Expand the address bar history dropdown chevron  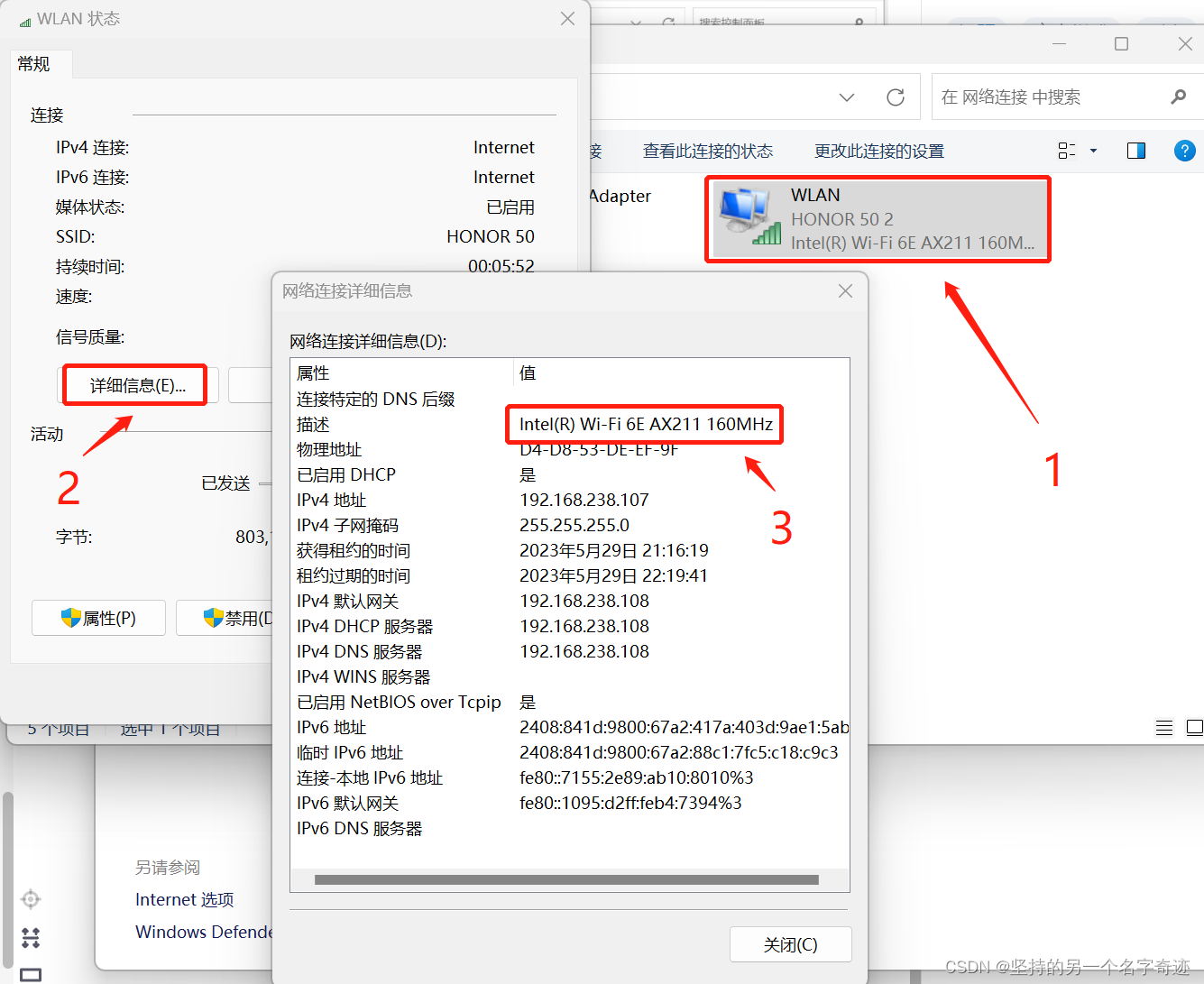tap(847, 97)
